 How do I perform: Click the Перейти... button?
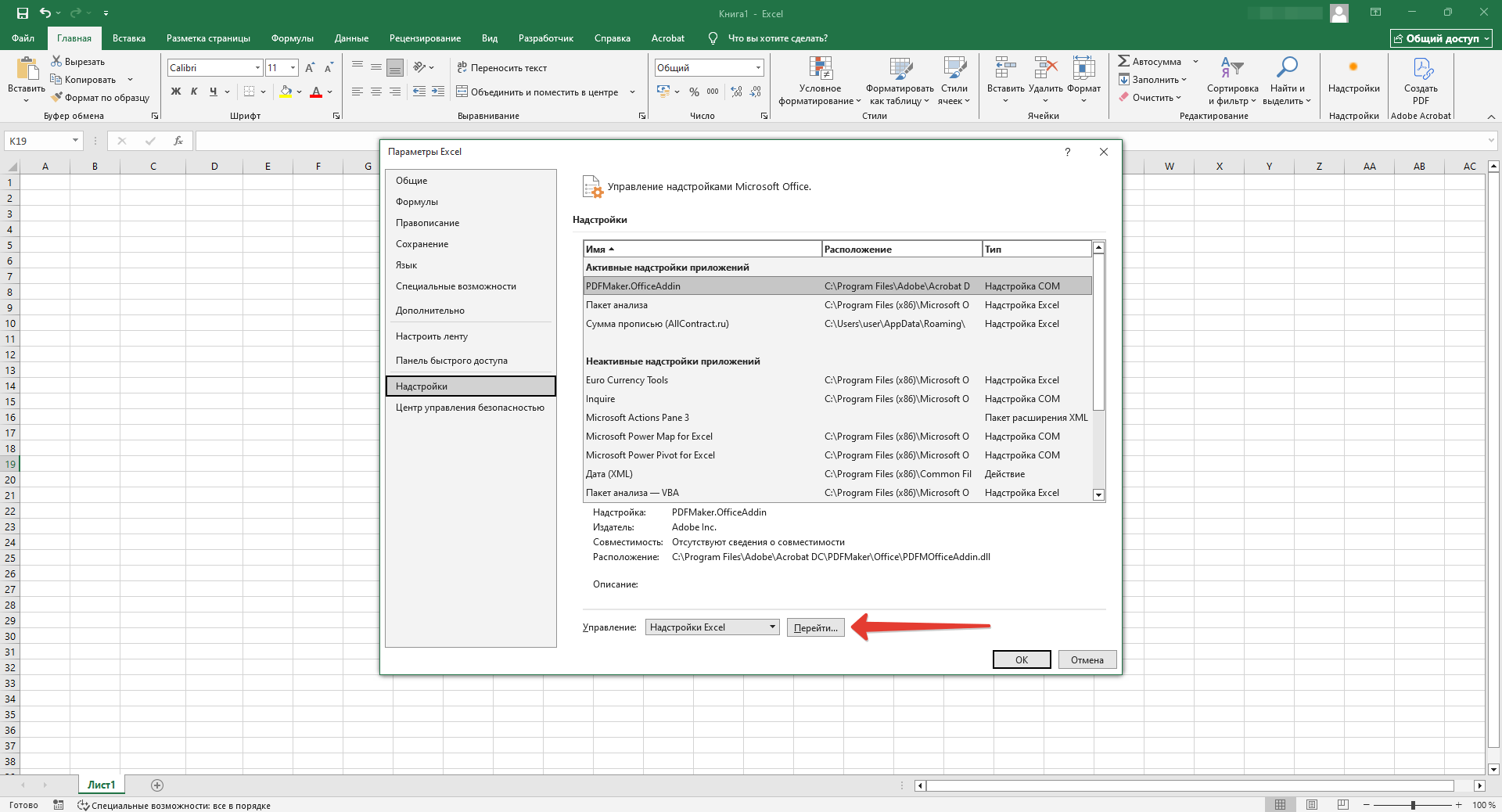click(815, 627)
